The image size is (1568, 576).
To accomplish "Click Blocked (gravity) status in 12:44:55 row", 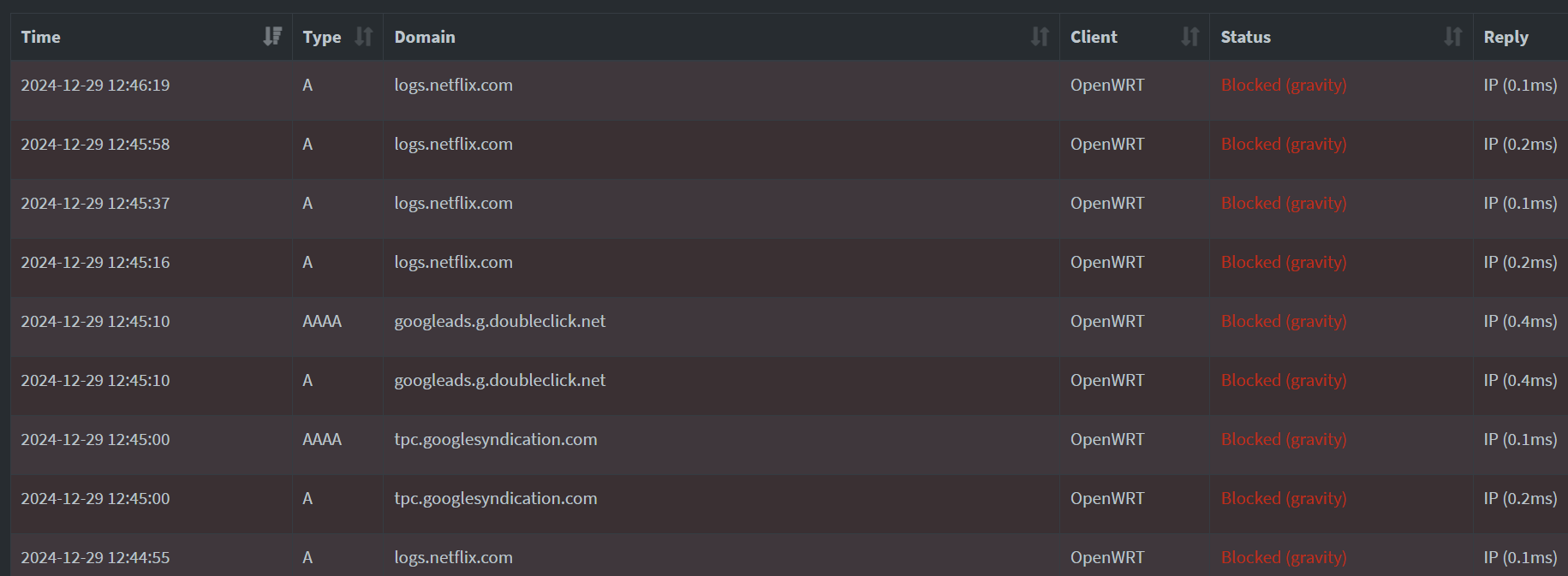I will click(1284, 557).
